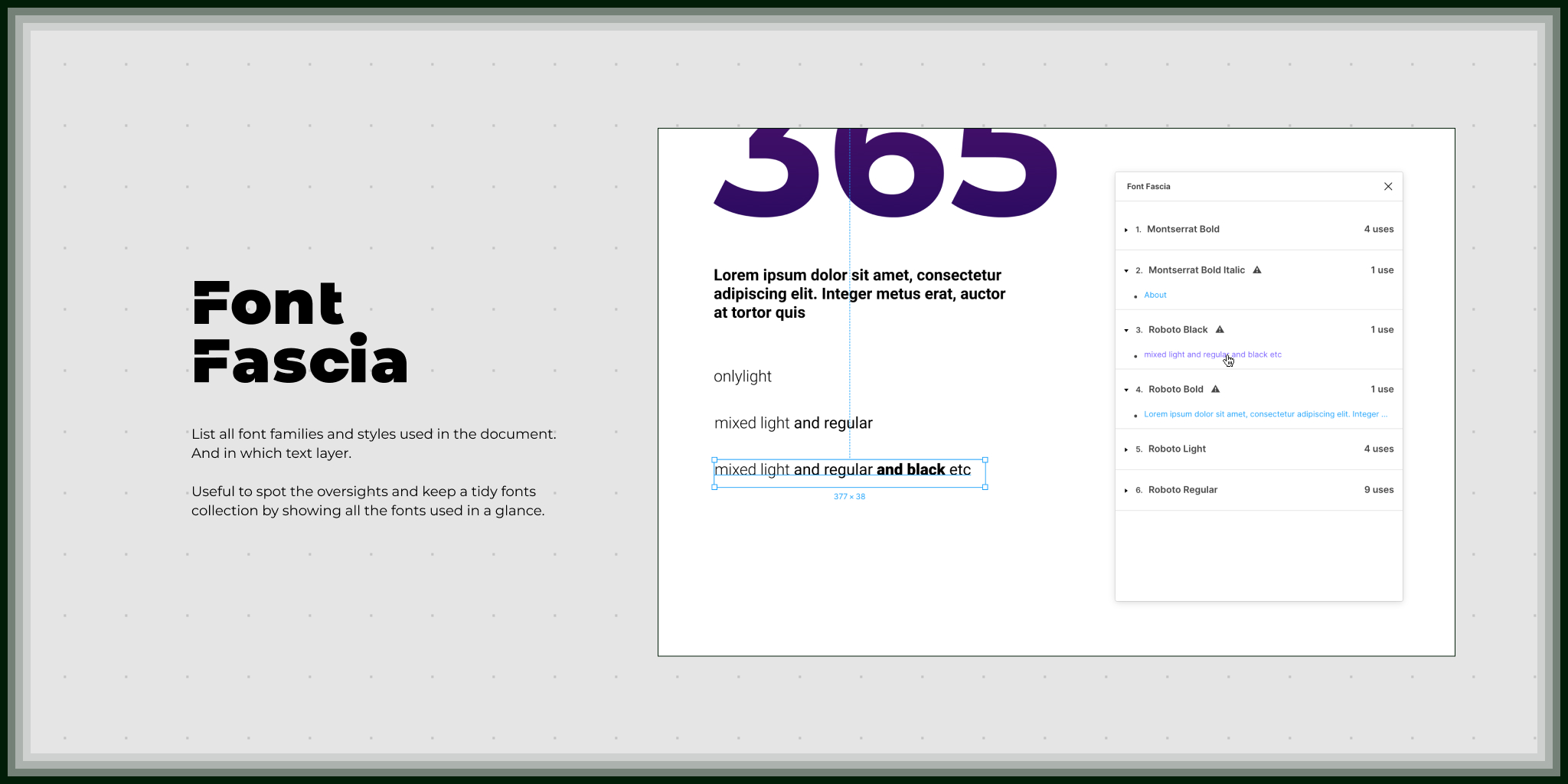1568x784 pixels.
Task: Select the 'mixed light and regular and black etc' link
Action: point(1212,354)
